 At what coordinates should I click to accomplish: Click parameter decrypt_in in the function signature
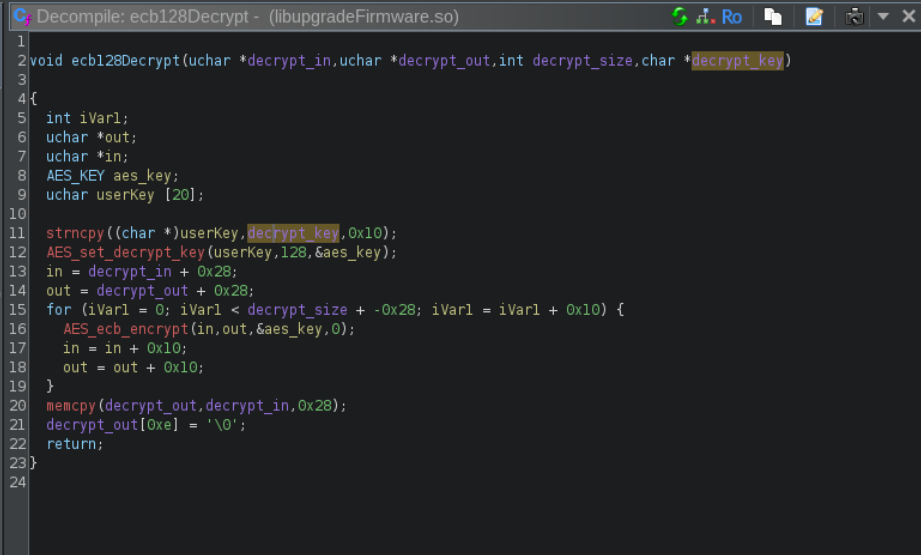click(289, 60)
